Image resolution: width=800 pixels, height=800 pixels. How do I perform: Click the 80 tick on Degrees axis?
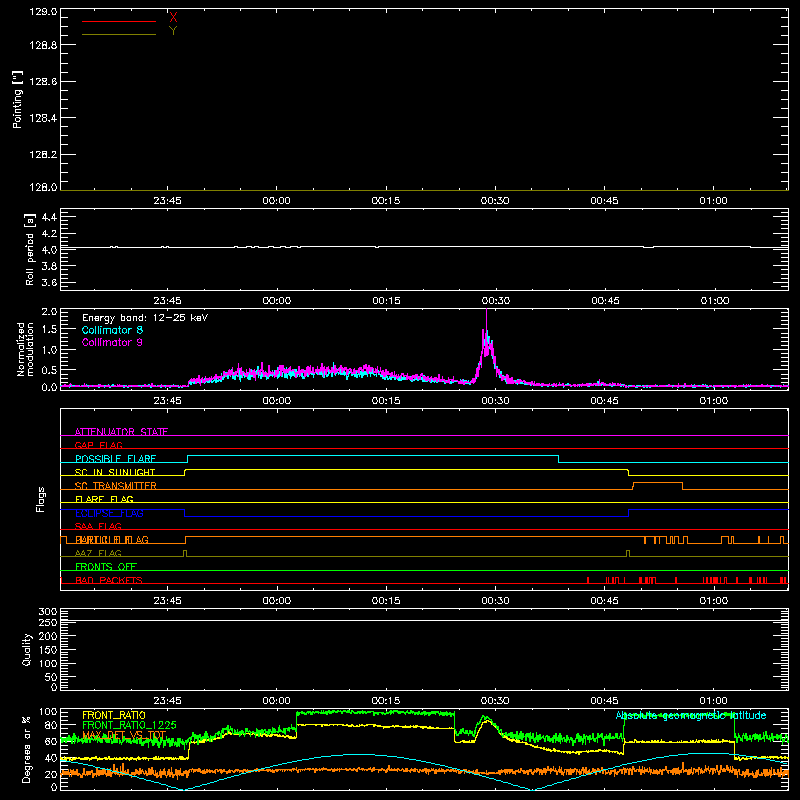pos(51,725)
